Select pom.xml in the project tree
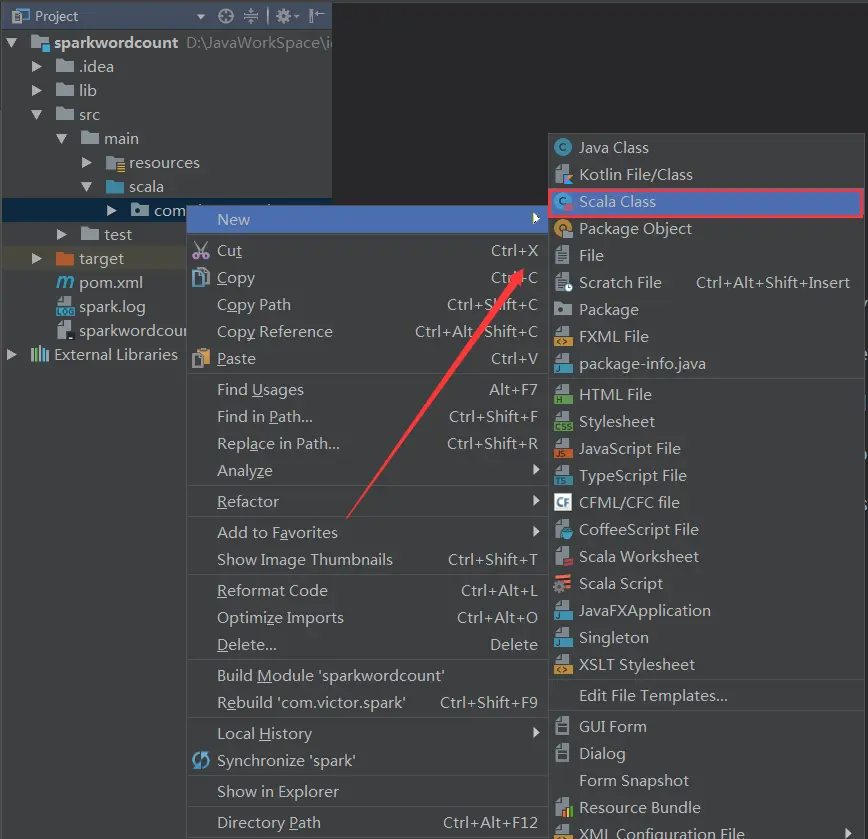 pyautogui.click(x=111, y=283)
